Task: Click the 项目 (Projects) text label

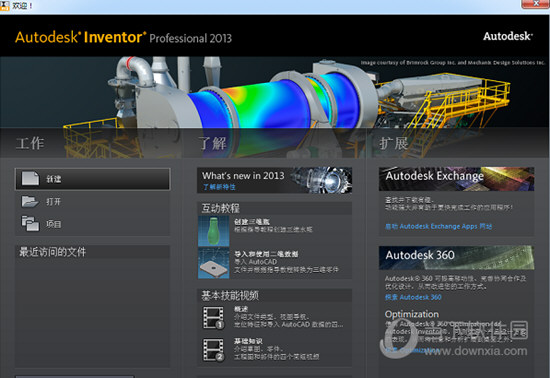Action: [53, 224]
